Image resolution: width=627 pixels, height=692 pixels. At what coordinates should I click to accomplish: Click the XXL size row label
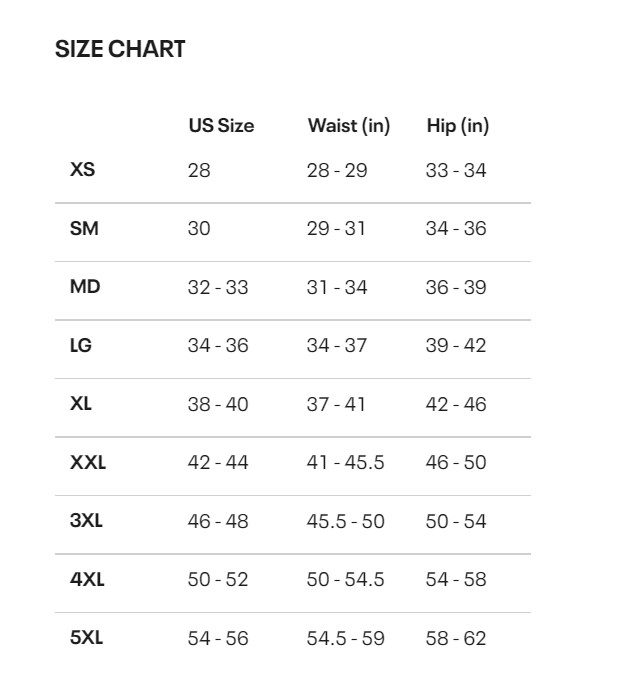coord(88,463)
